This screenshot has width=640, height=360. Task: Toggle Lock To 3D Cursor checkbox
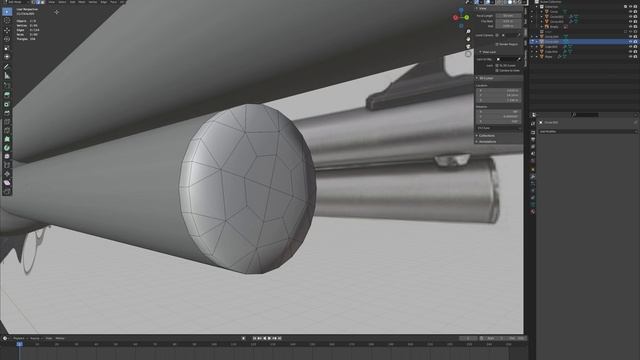pos(497,65)
